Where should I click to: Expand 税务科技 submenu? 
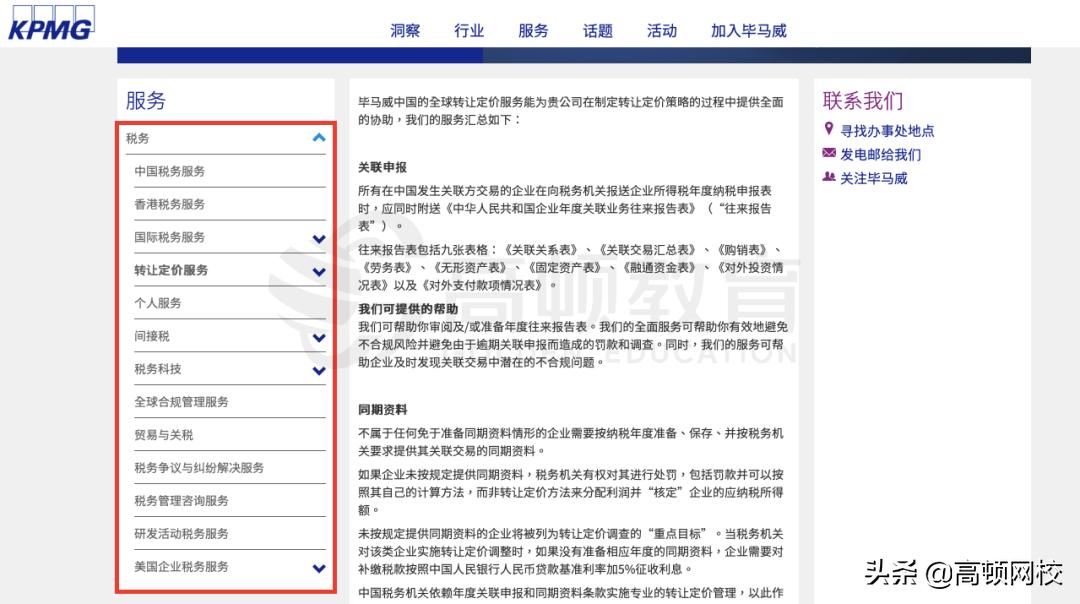pos(318,369)
